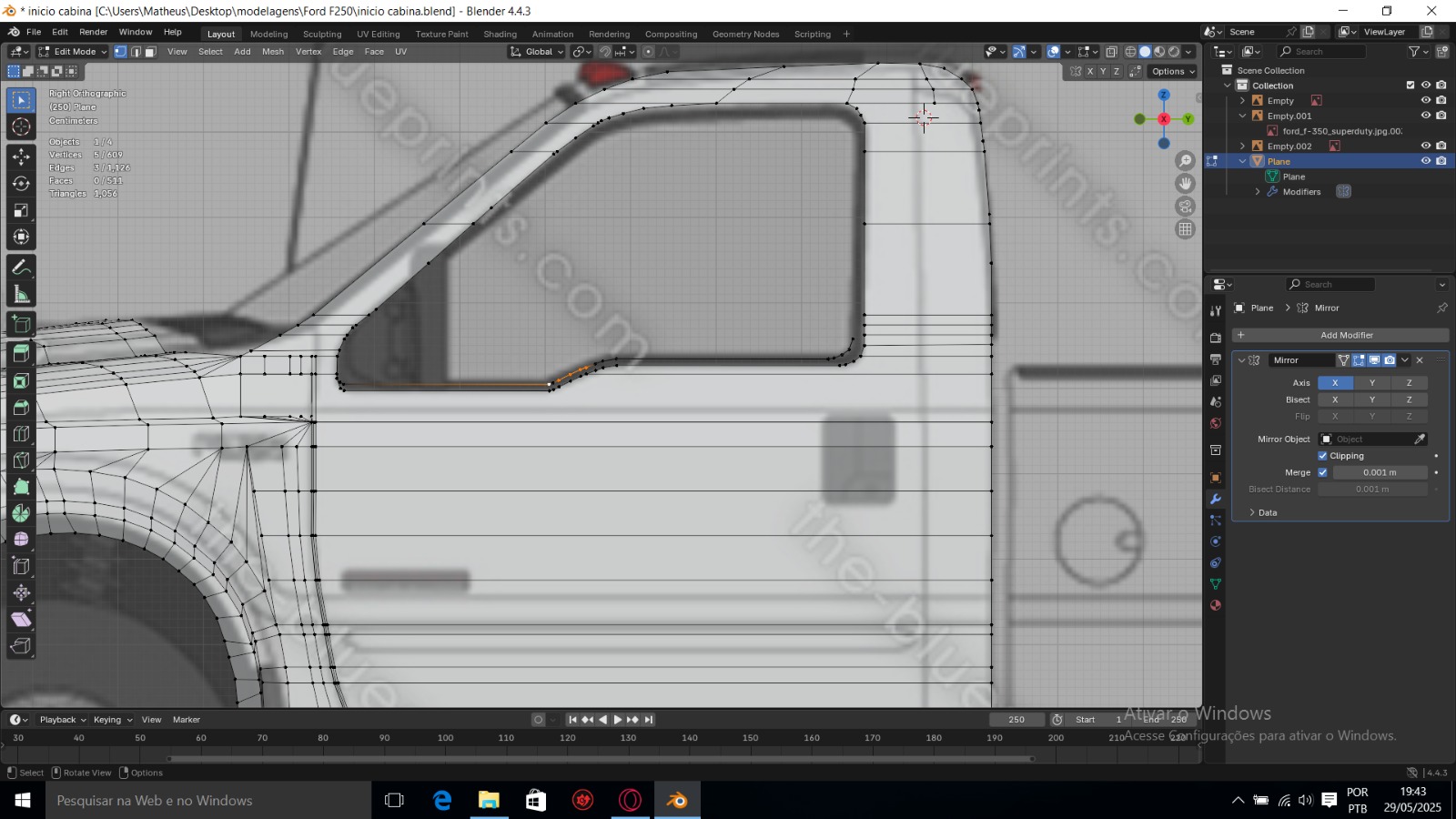
Task: Click the outliner Search field
Action: coord(1321,52)
